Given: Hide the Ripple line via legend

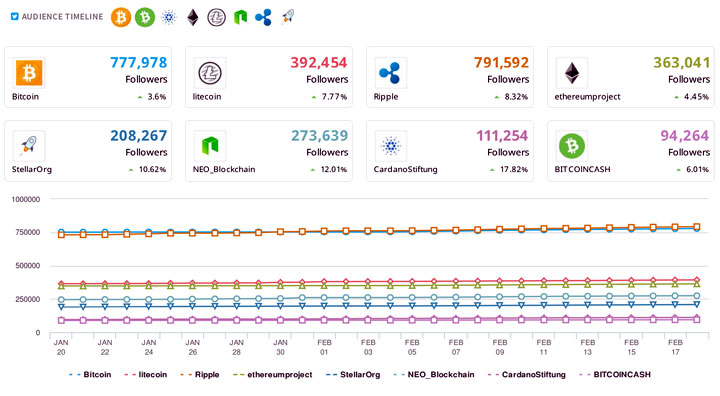Looking at the screenshot, I should point(199,374).
